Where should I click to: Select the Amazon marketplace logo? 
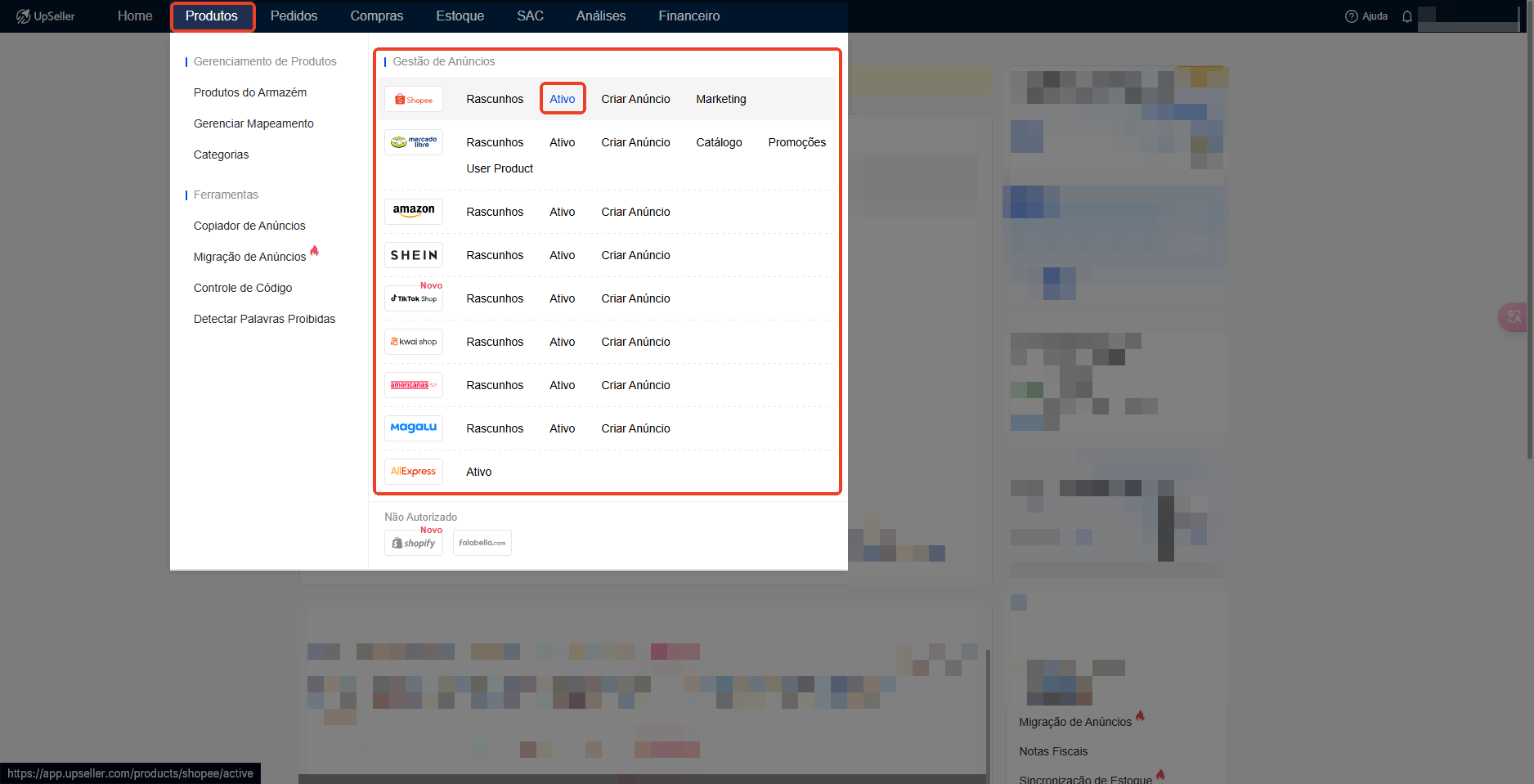(x=414, y=212)
